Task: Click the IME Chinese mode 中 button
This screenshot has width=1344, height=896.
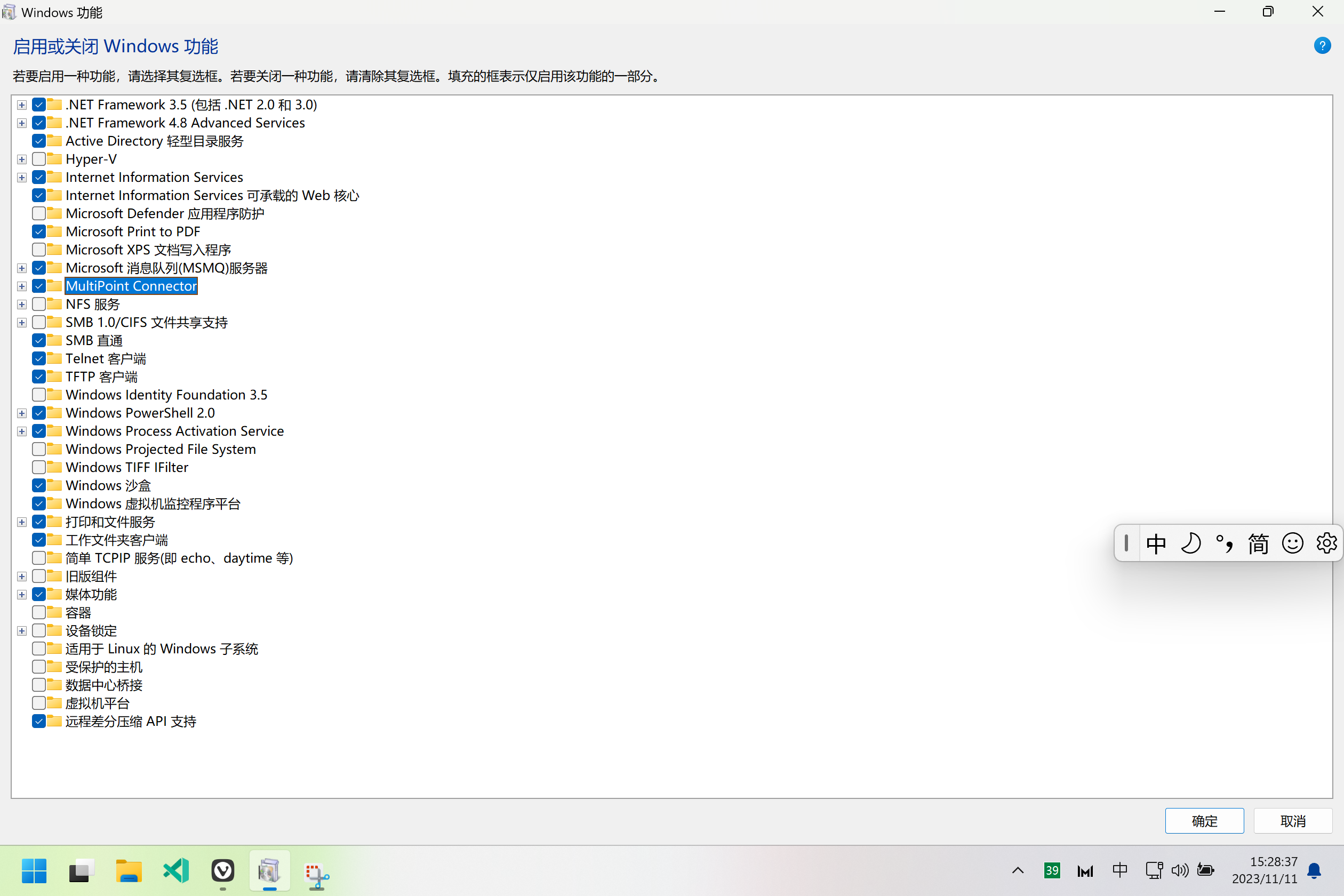Action: 1155,543
